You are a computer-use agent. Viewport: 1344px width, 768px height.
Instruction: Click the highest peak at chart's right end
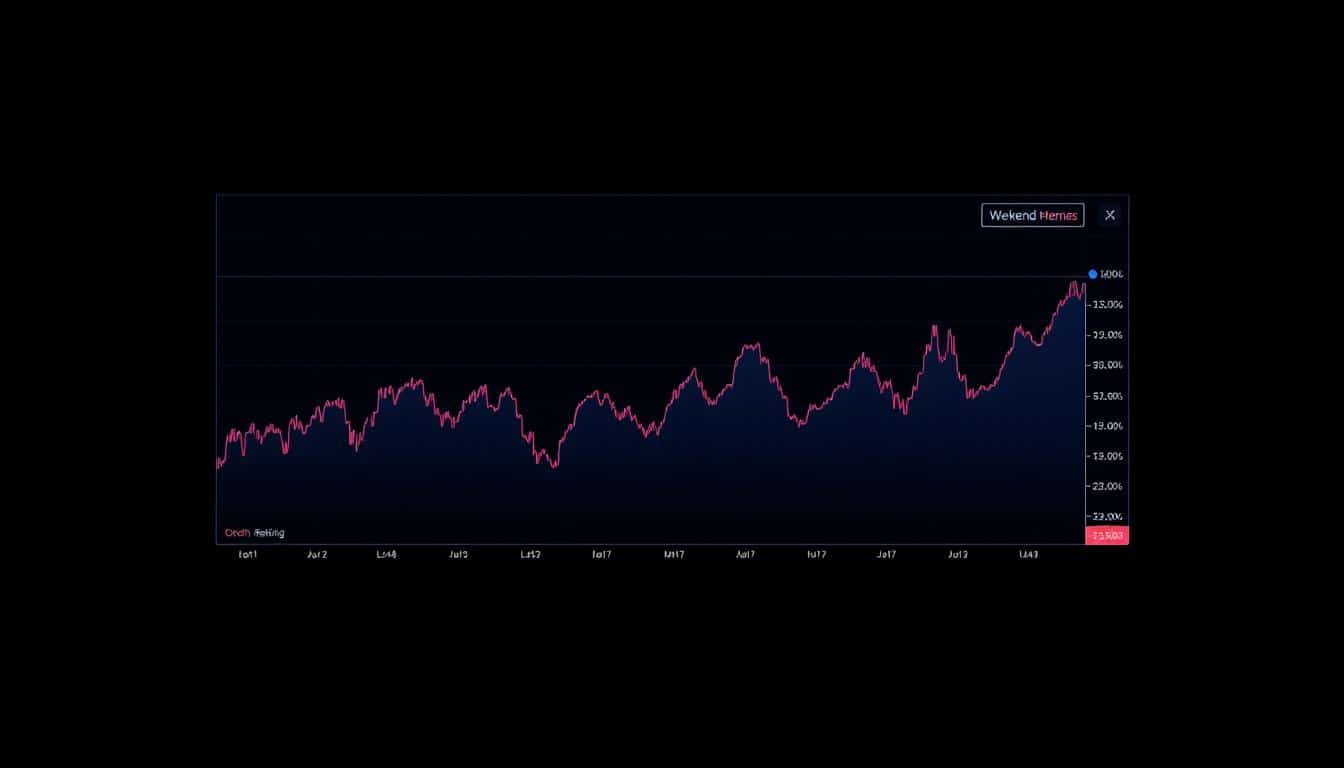point(1073,283)
